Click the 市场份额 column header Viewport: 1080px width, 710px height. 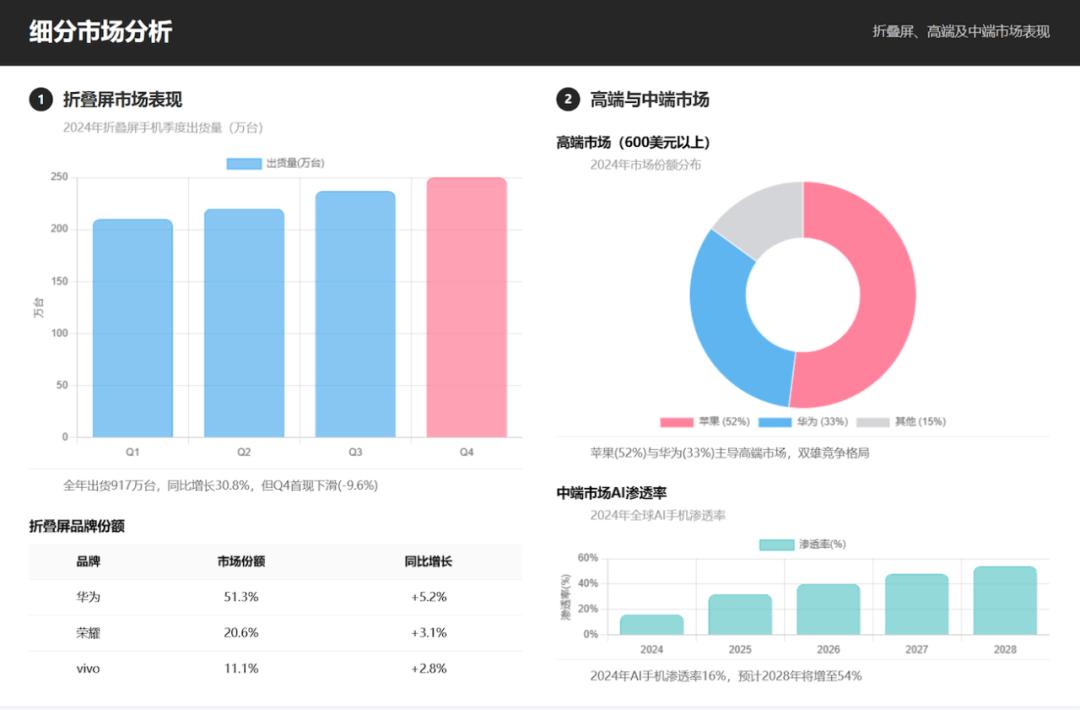[x=241, y=562]
